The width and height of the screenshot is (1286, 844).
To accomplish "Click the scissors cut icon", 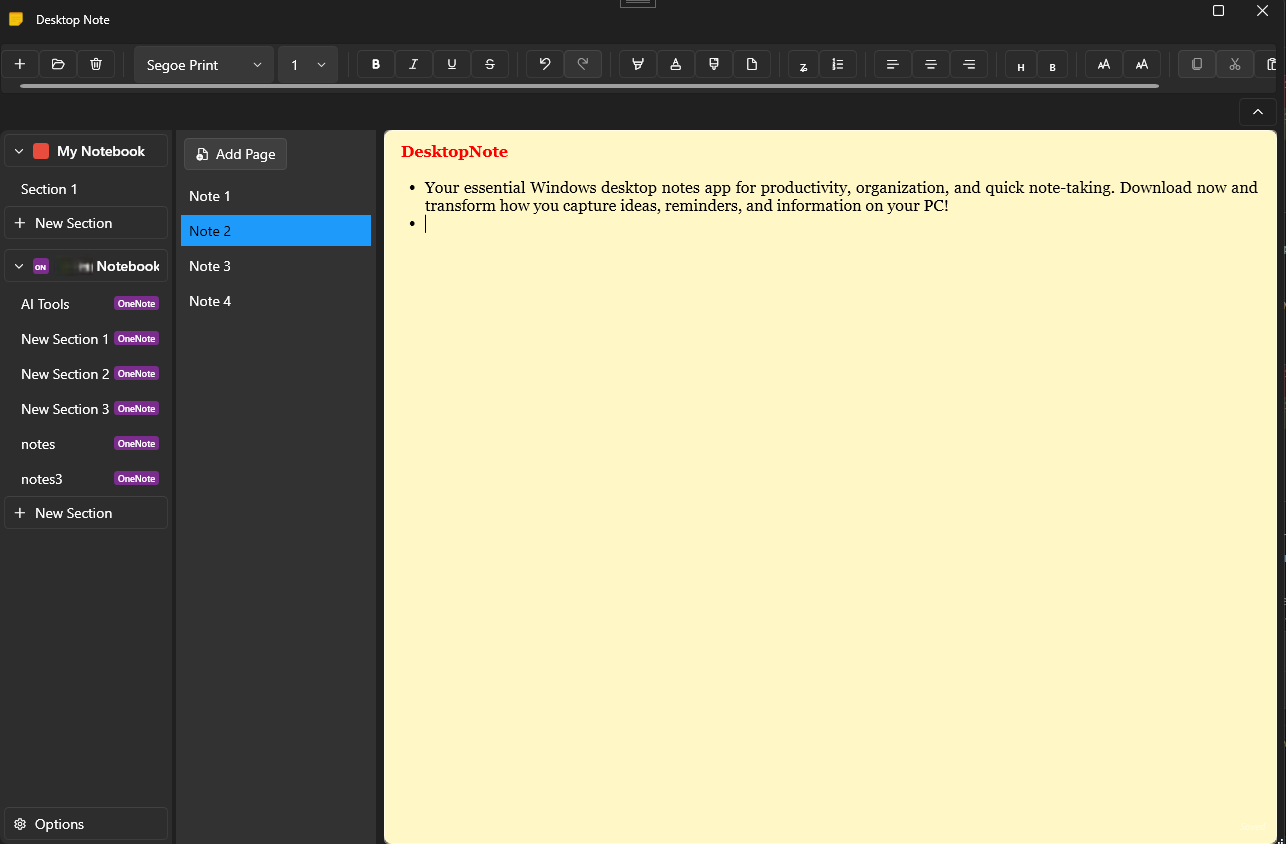I will [1235, 64].
